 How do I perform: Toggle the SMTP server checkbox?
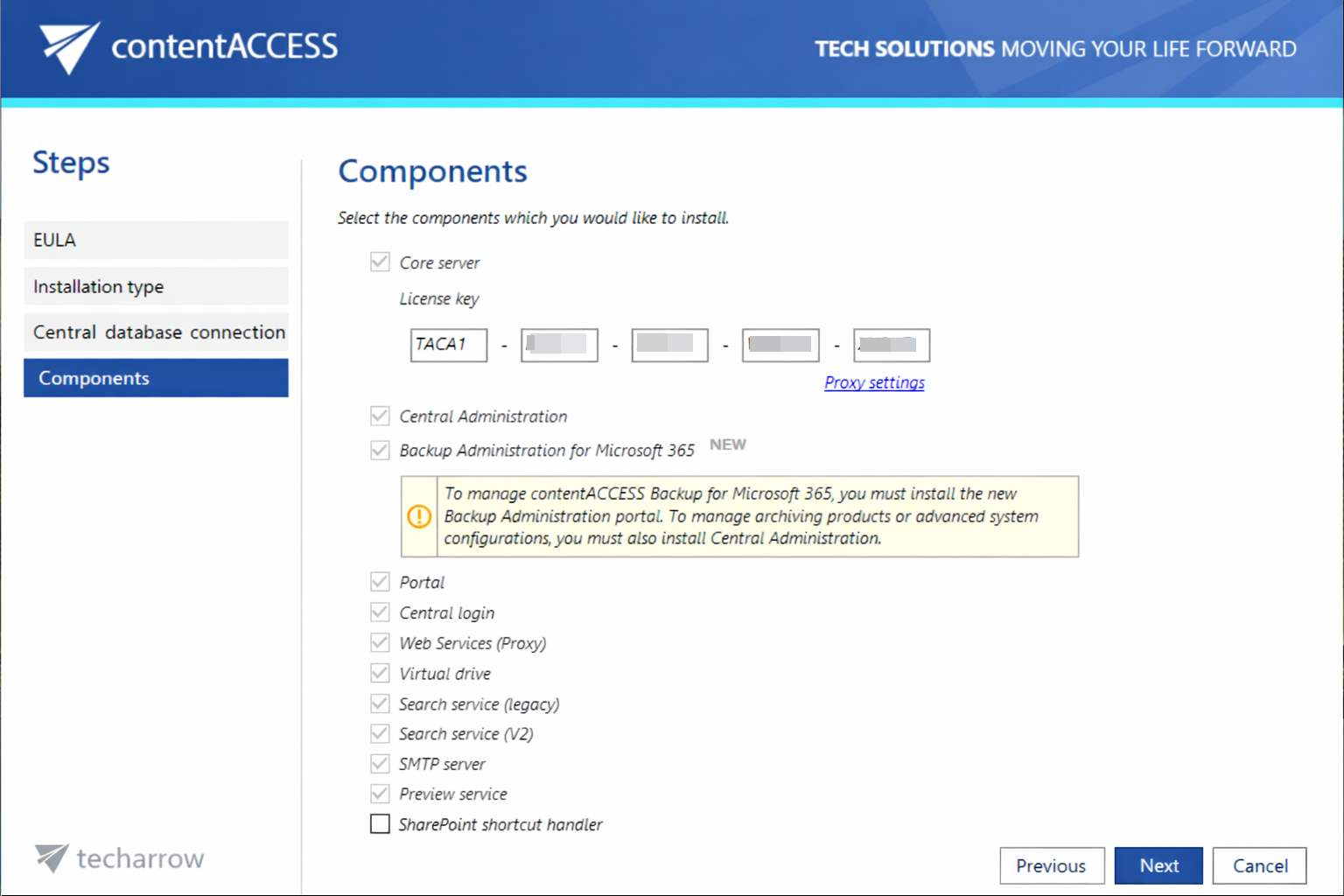click(380, 764)
